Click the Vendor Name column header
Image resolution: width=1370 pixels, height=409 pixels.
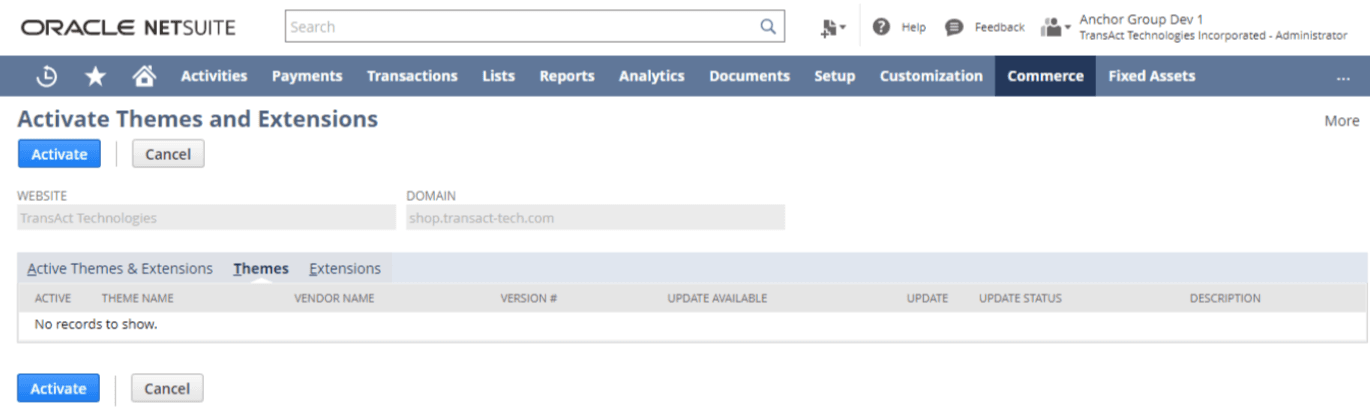click(334, 298)
